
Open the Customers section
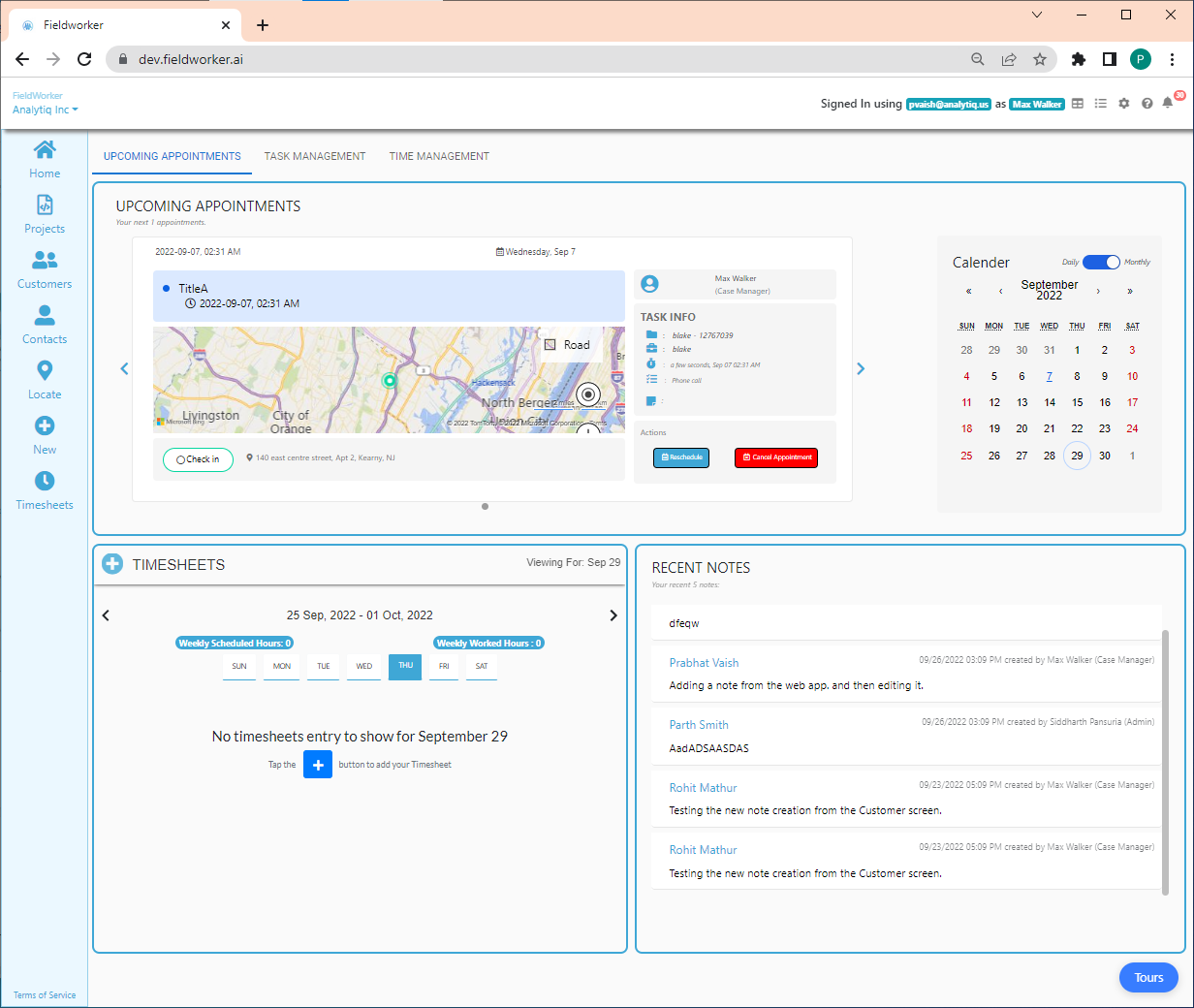(45, 268)
